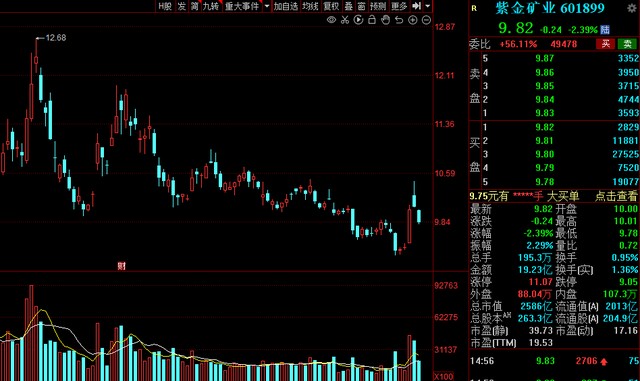This screenshot has width=640, height=381.
Task: Open 重大事件 major events
Action: pos(242,6)
